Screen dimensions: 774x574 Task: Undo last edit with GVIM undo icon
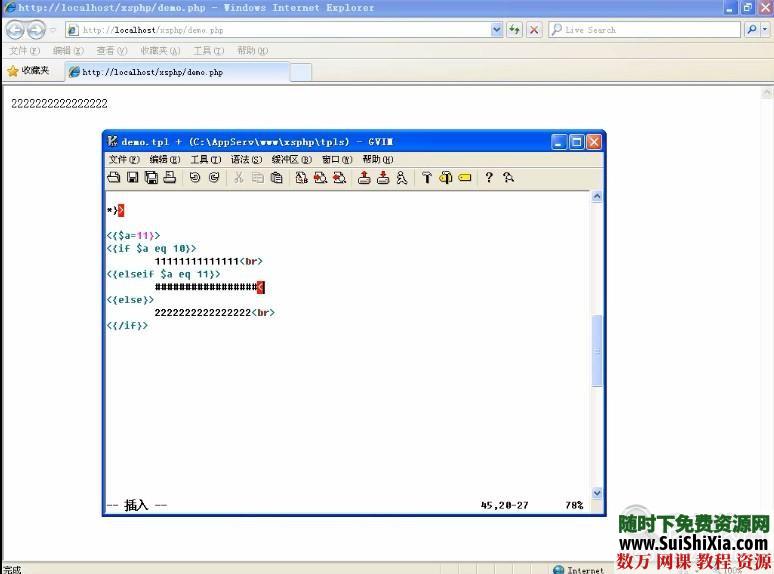coord(195,178)
